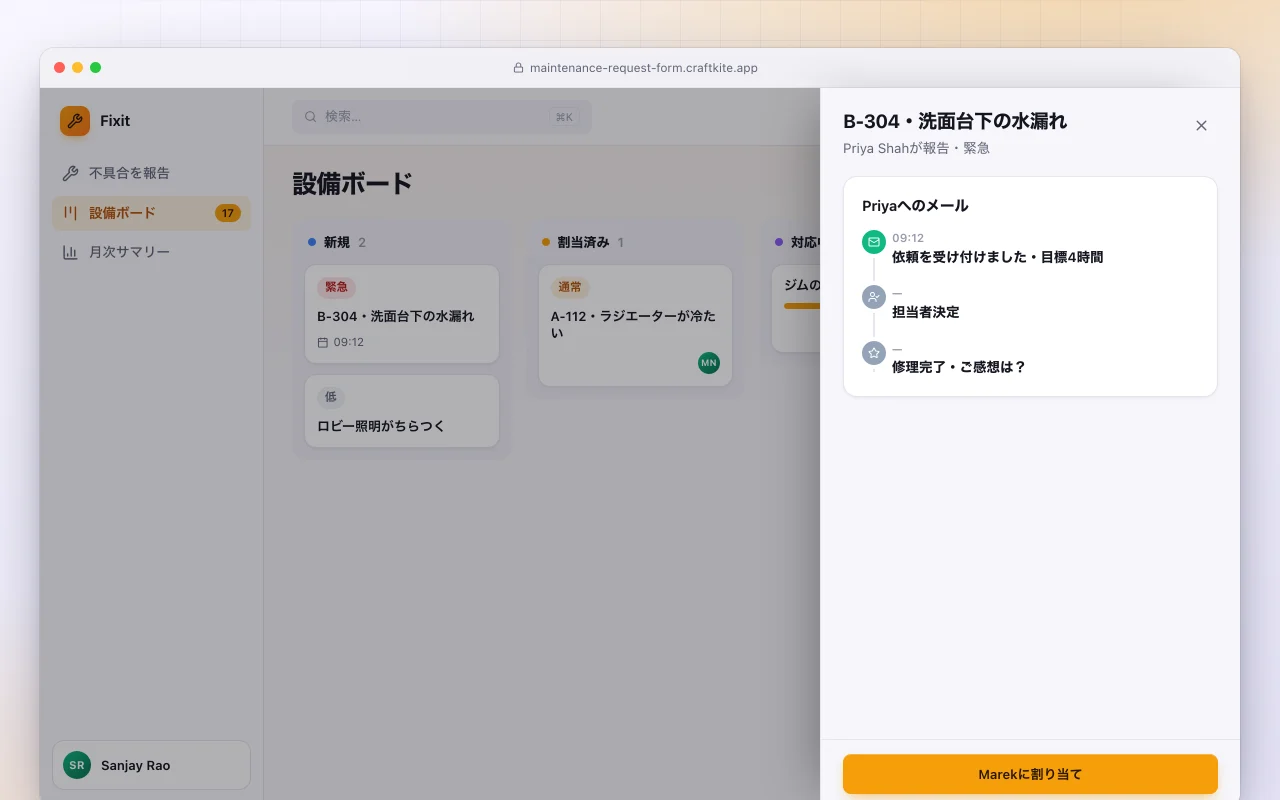The height and width of the screenshot is (800, 1280).
Task: Click the 緊急 tag on the B-304 card
Action: pyautogui.click(x=336, y=287)
